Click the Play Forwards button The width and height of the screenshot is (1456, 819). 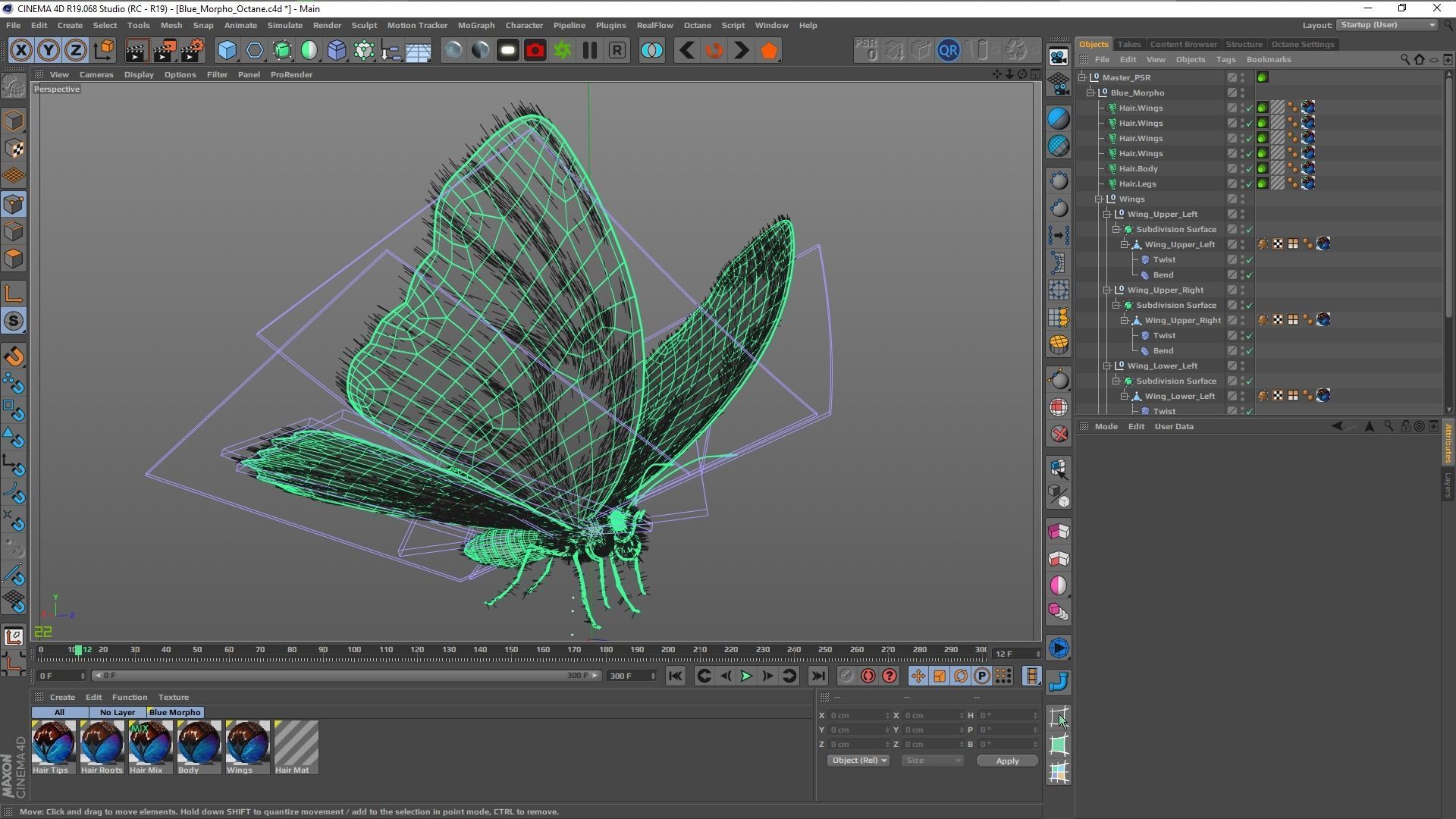(x=745, y=676)
